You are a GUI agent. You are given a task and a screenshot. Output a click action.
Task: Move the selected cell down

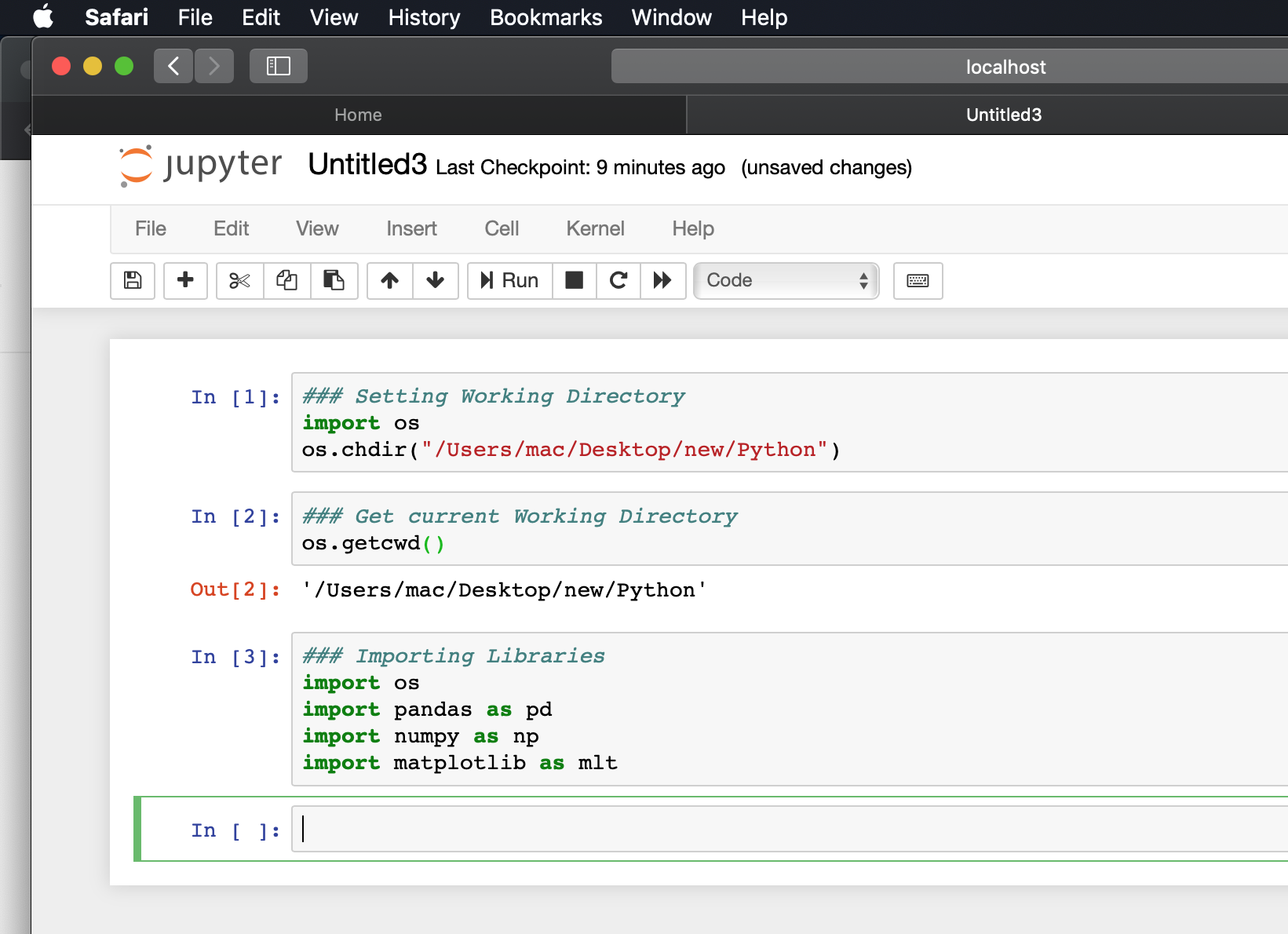click(x=435, y=281)
